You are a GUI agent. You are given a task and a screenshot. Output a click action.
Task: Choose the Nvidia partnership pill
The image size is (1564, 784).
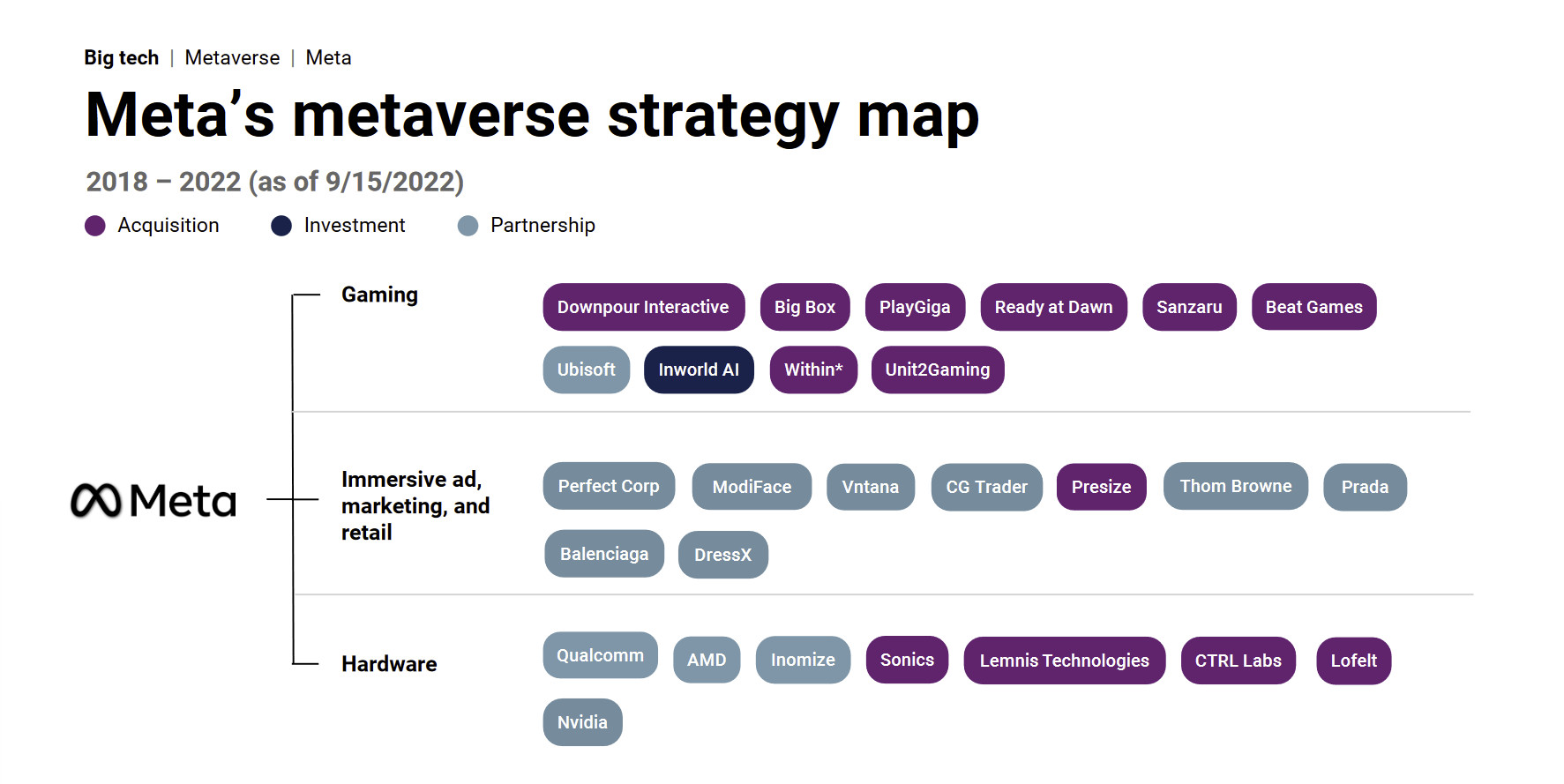[582, 722]
